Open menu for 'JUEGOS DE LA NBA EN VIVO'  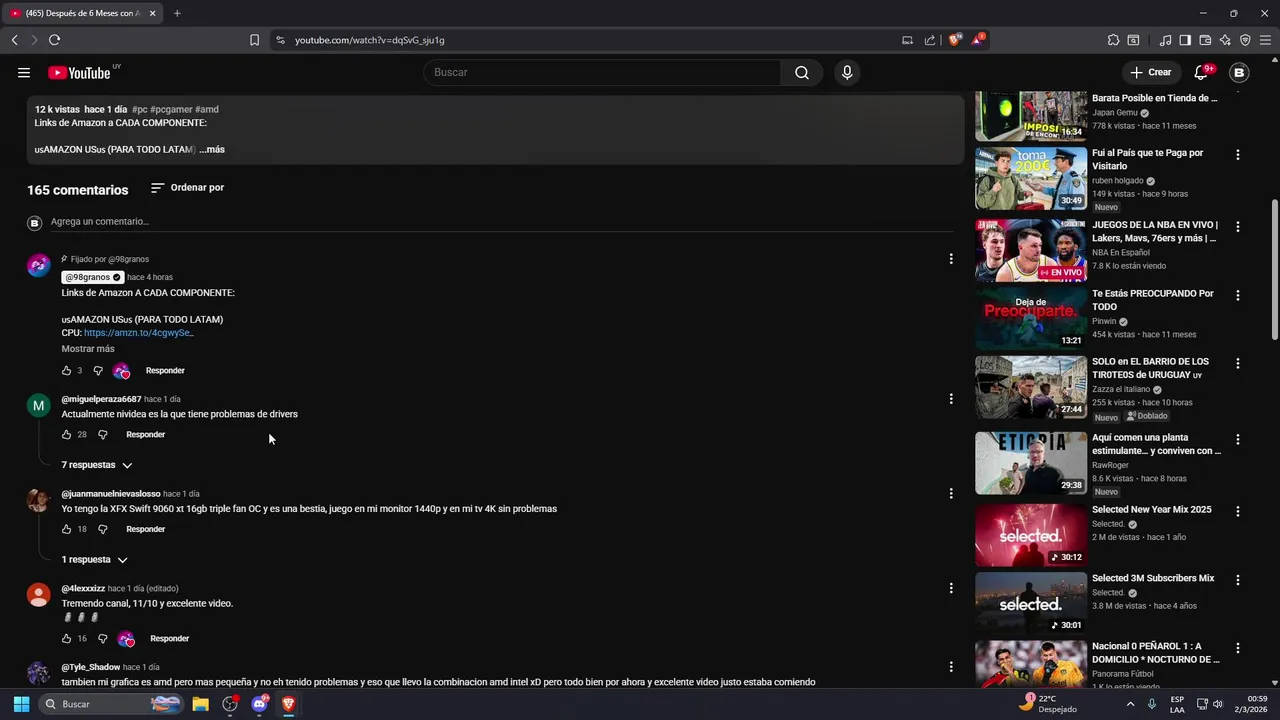click(1238, 228)
